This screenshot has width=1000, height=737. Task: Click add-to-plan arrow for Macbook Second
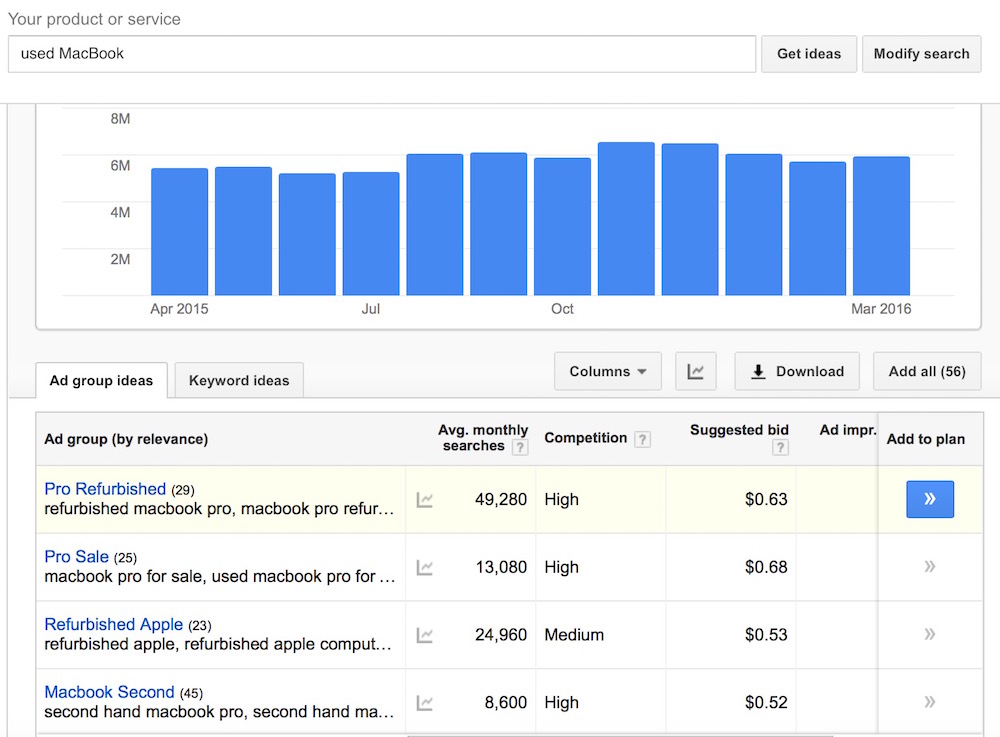tap(929, 702)
